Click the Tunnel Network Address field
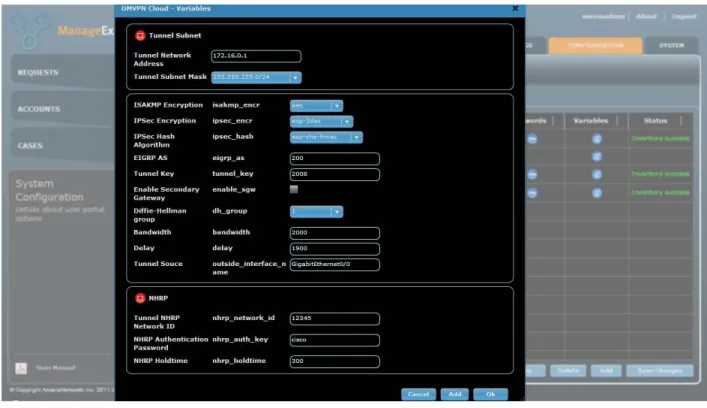Screen dimensions: 707x408 coord(256,56)
